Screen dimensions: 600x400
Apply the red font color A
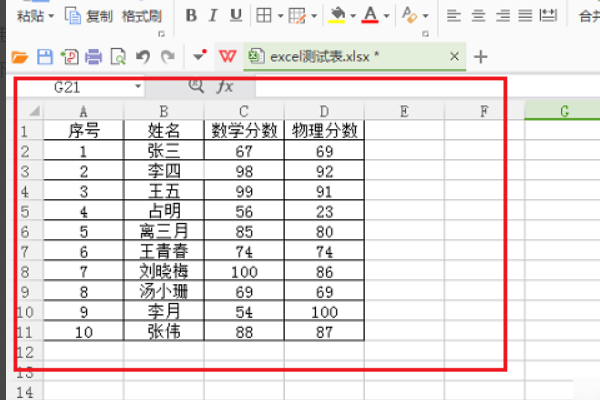click(x=370, y=15)
